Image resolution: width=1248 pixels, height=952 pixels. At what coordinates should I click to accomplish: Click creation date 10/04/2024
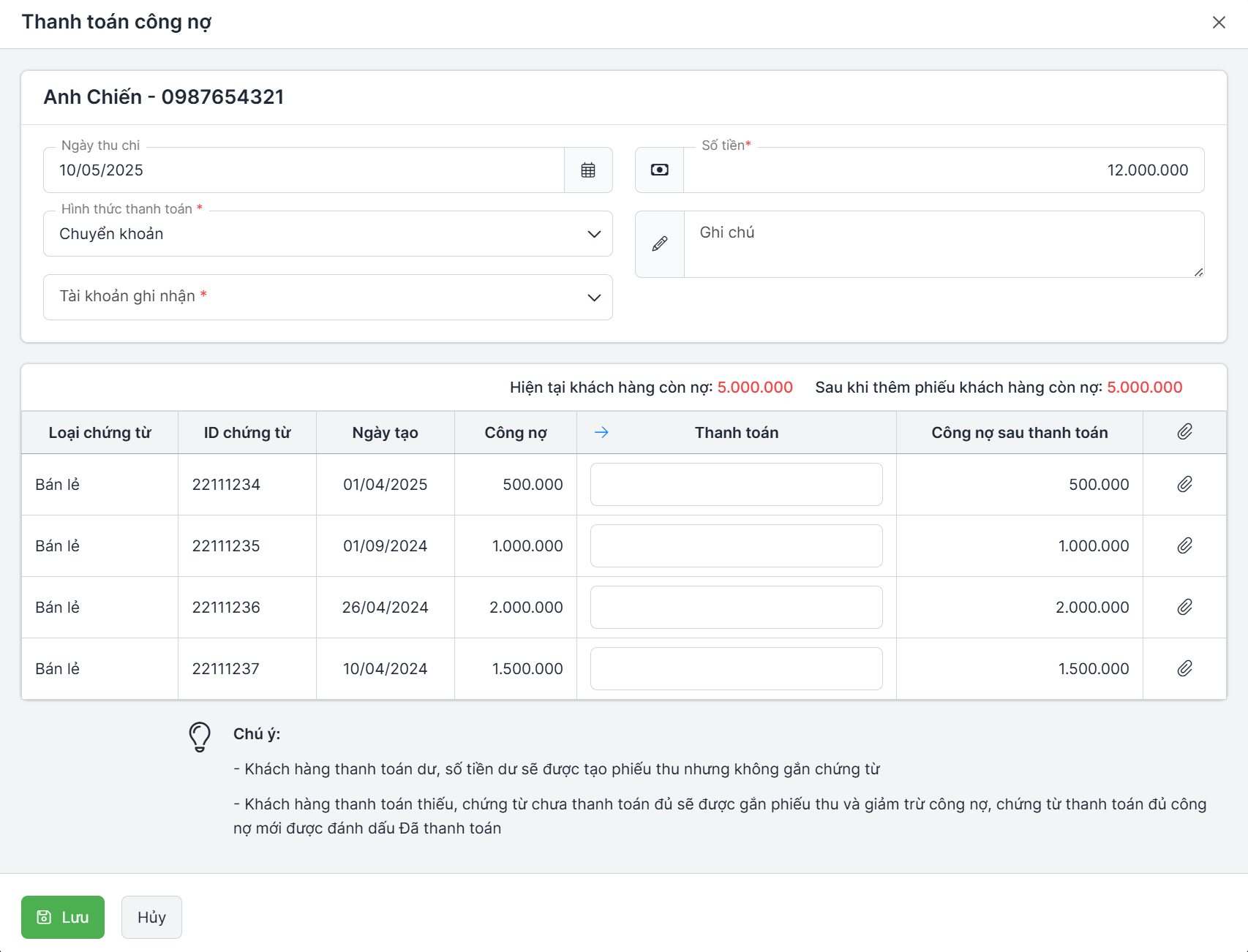coord(386,669)
